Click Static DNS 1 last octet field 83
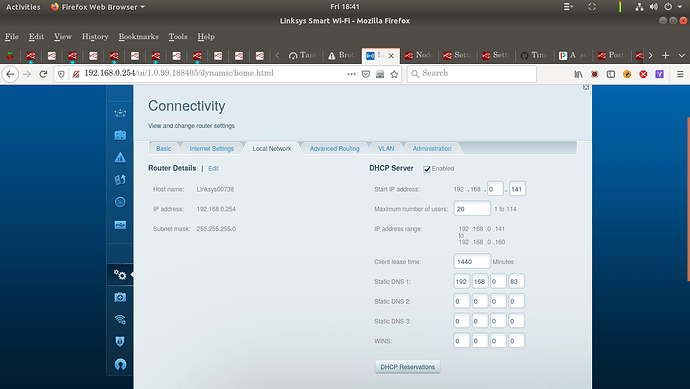 pyautogui.click(x=517, y=281)
